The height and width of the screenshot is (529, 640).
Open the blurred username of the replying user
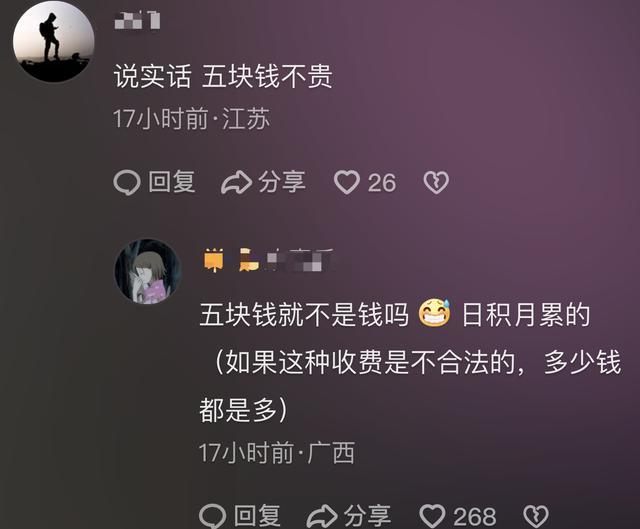click(287, 260)
